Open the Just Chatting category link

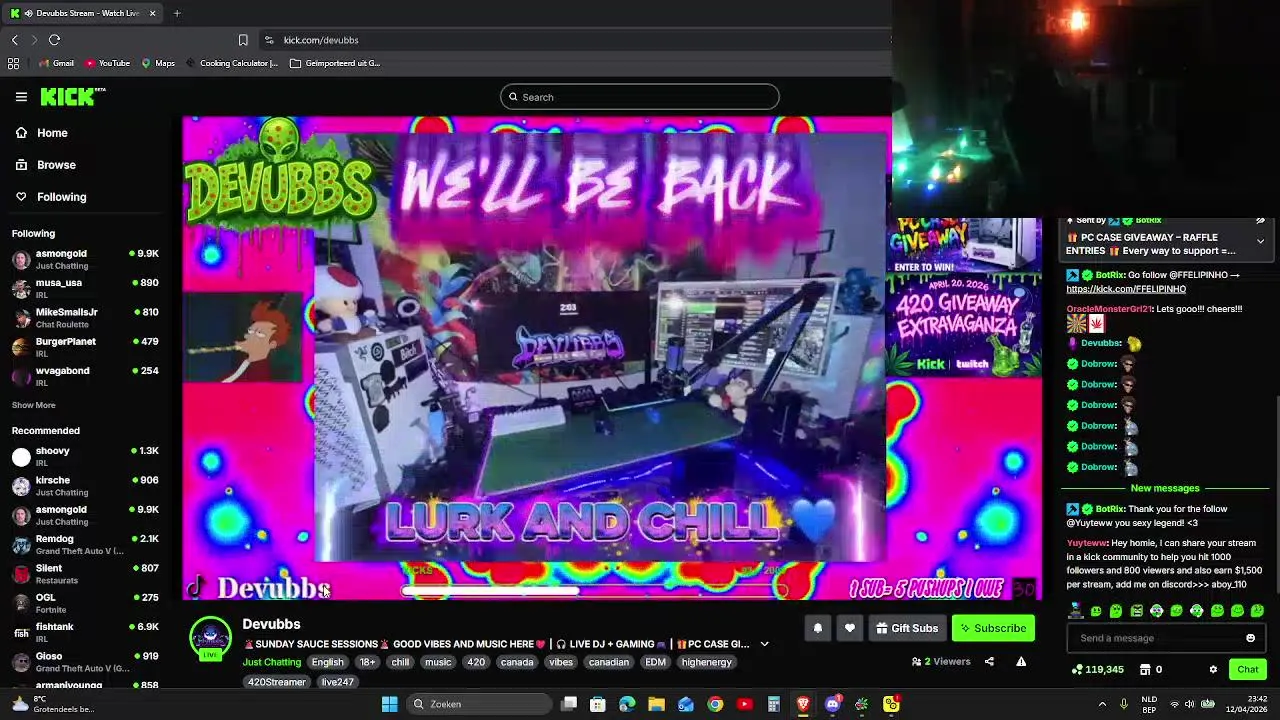(x=271, y=662)
